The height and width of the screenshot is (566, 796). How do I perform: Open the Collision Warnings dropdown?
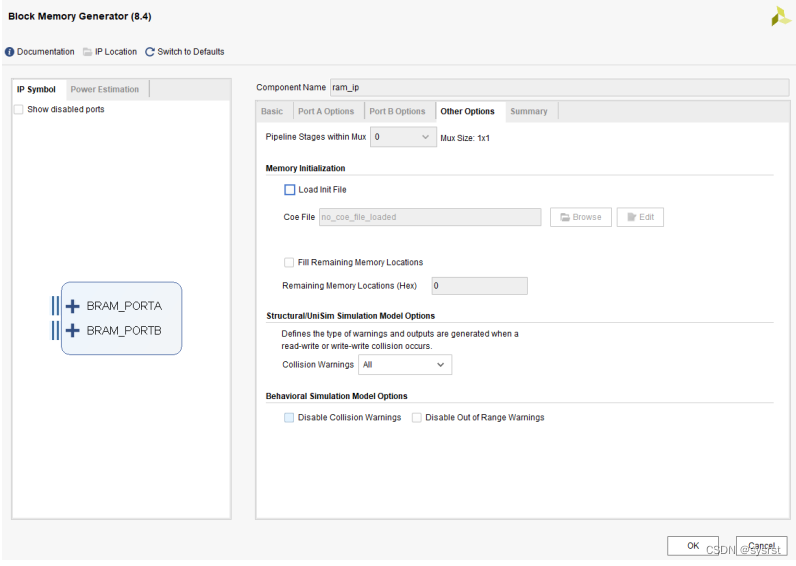[x=405, y=365]
